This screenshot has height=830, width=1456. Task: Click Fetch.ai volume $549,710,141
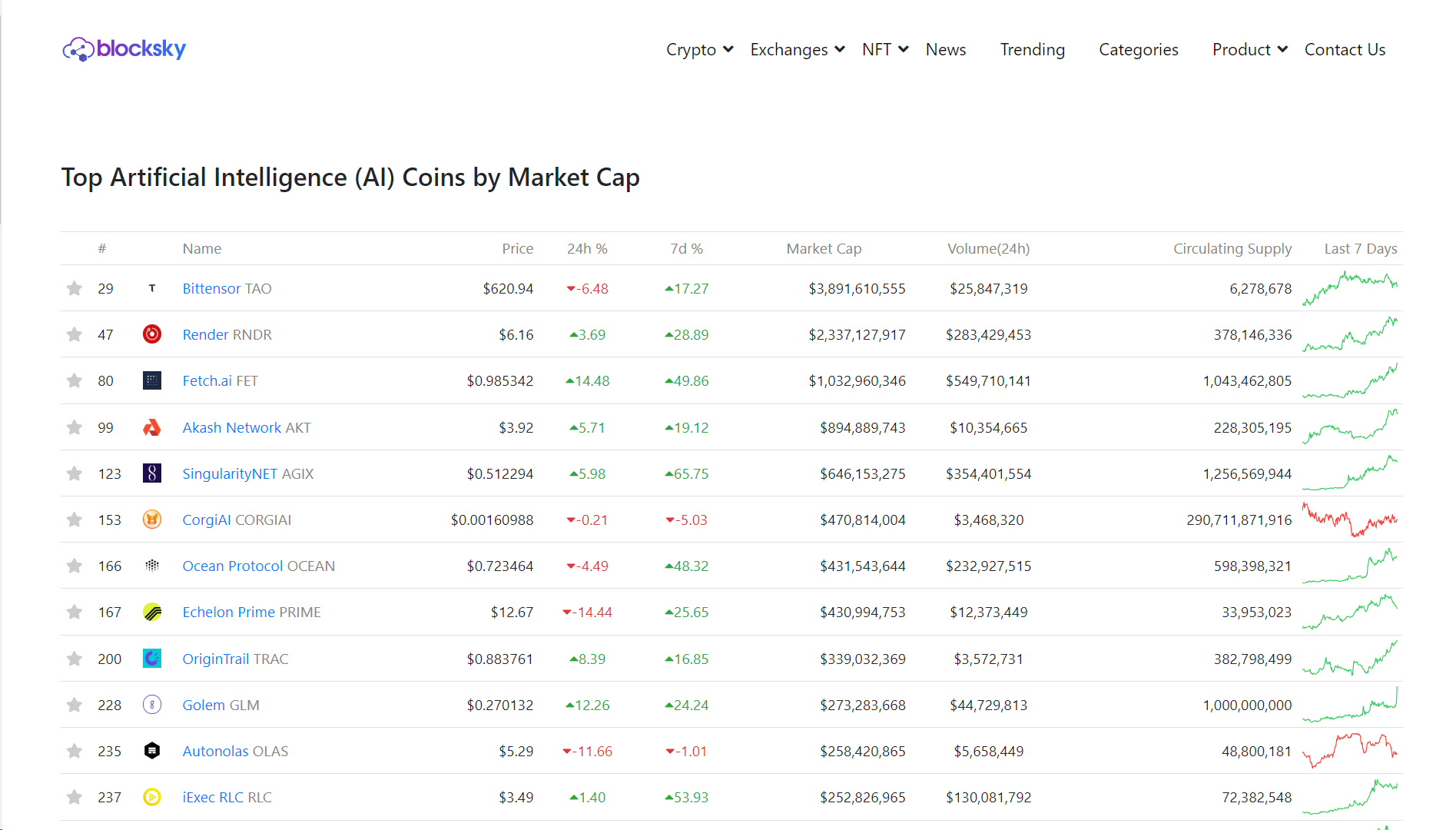[x=988, y=380]
